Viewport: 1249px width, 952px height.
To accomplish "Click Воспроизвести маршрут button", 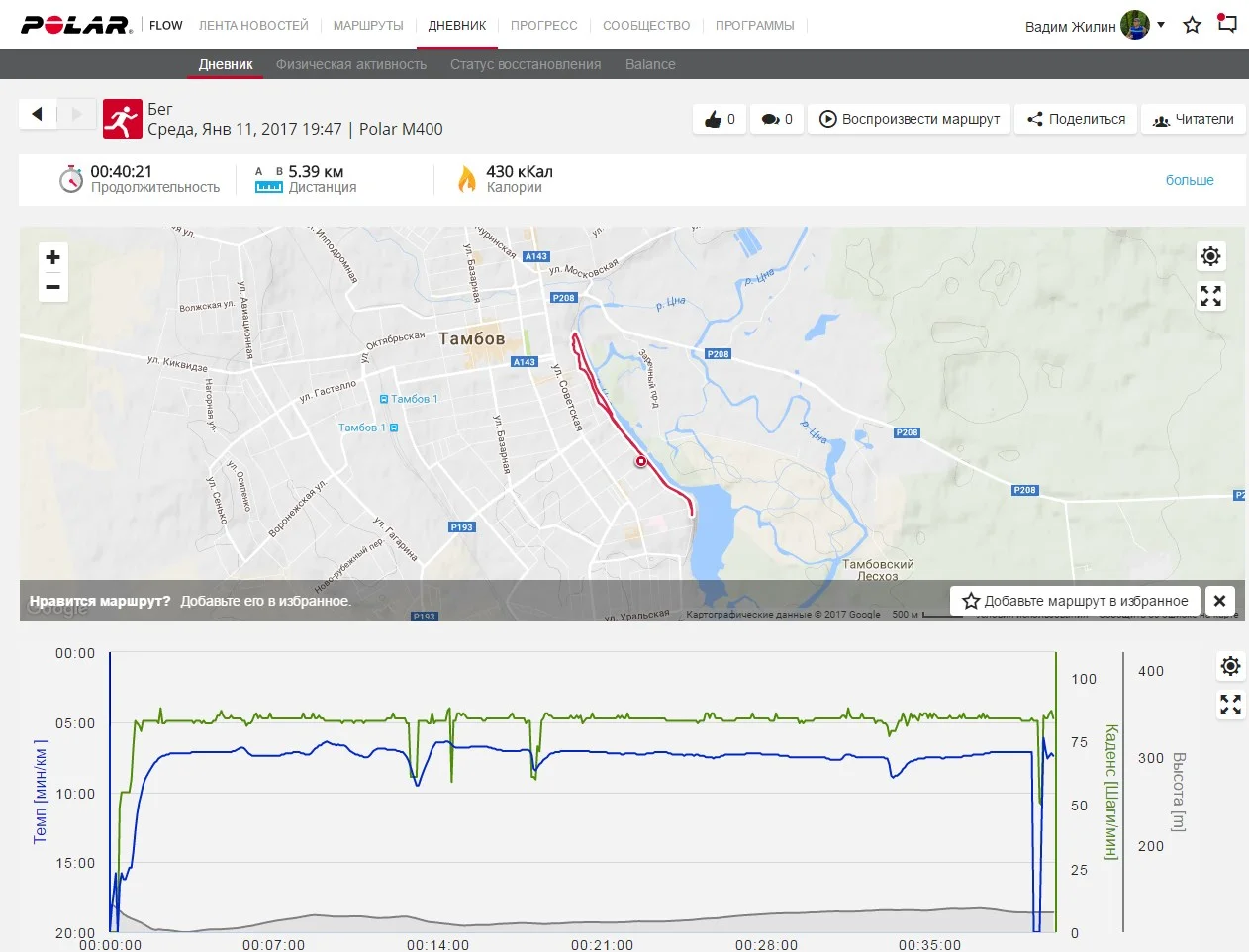I will 910,119.
